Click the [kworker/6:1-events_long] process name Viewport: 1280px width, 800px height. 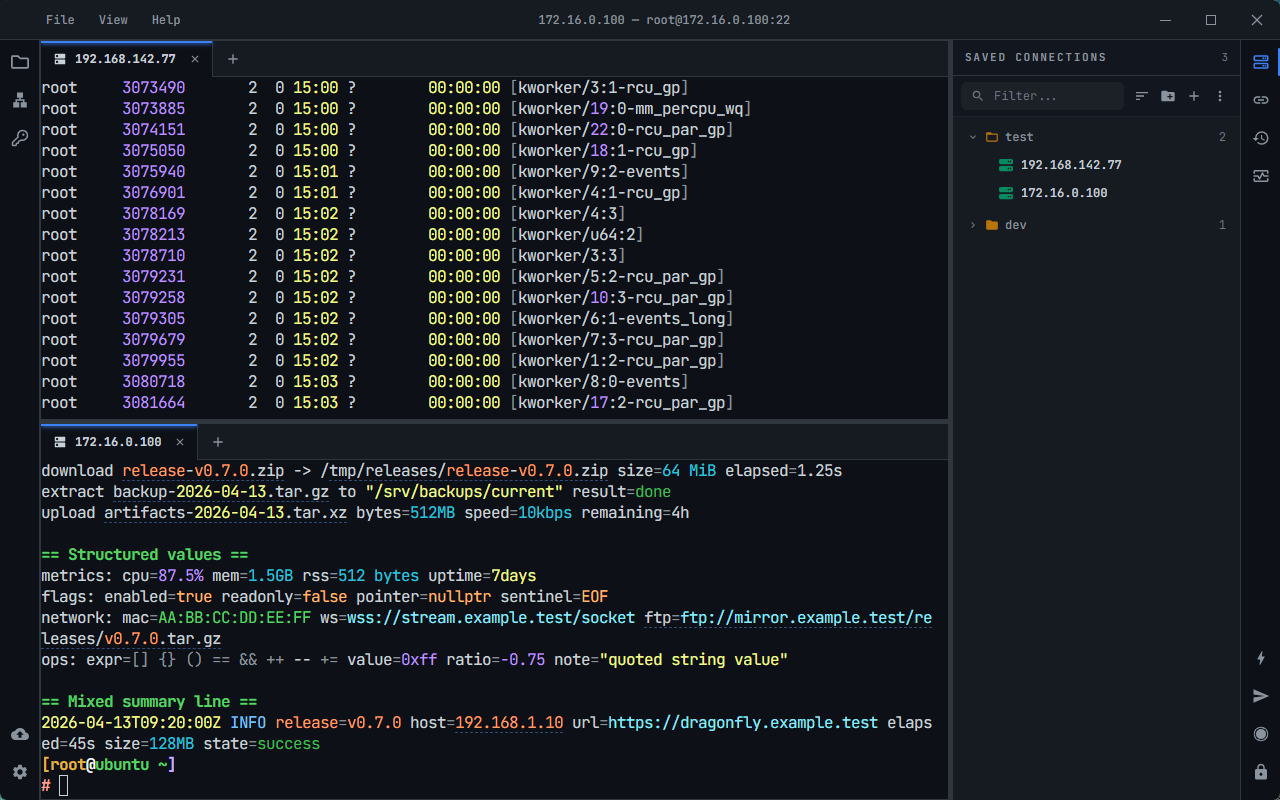tap(621, 319)
